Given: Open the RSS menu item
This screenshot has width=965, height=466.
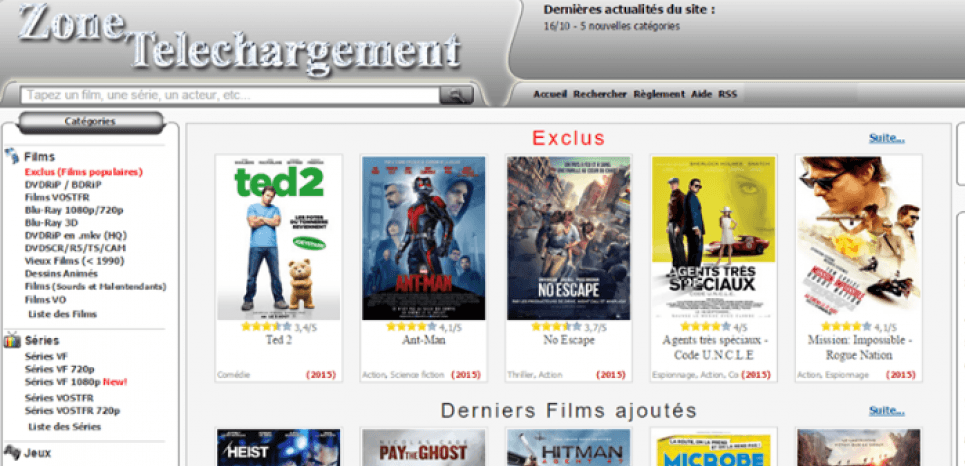Looking at the screenshot, I should 727,94.
